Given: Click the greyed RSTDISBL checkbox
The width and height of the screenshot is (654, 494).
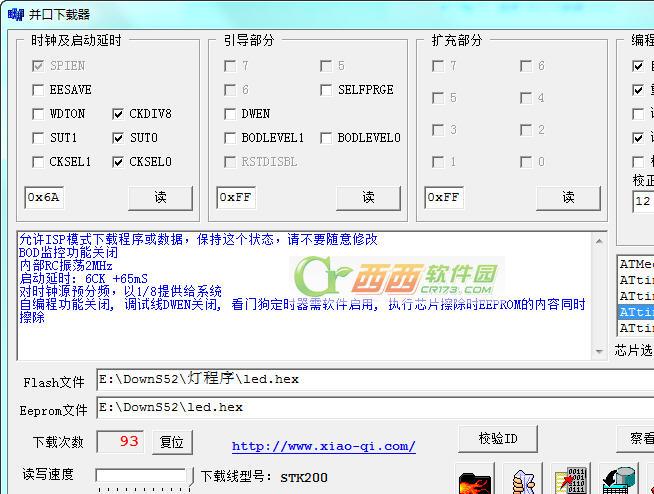Looking at the screenshot, I should [230, 162].
